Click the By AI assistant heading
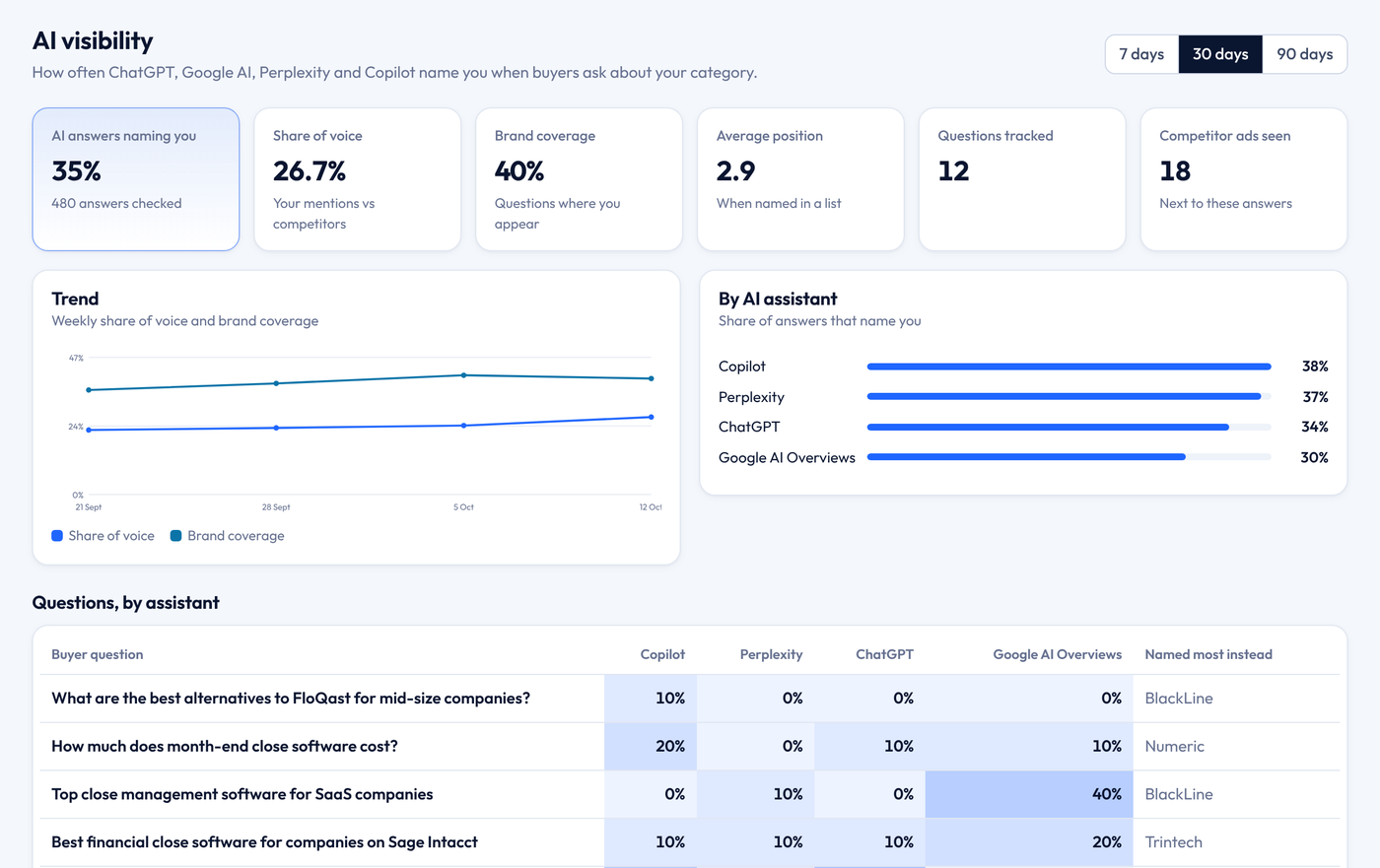The height and width of the screenshot is (868, 1380). pyautogui.click(x=778, y=299)
